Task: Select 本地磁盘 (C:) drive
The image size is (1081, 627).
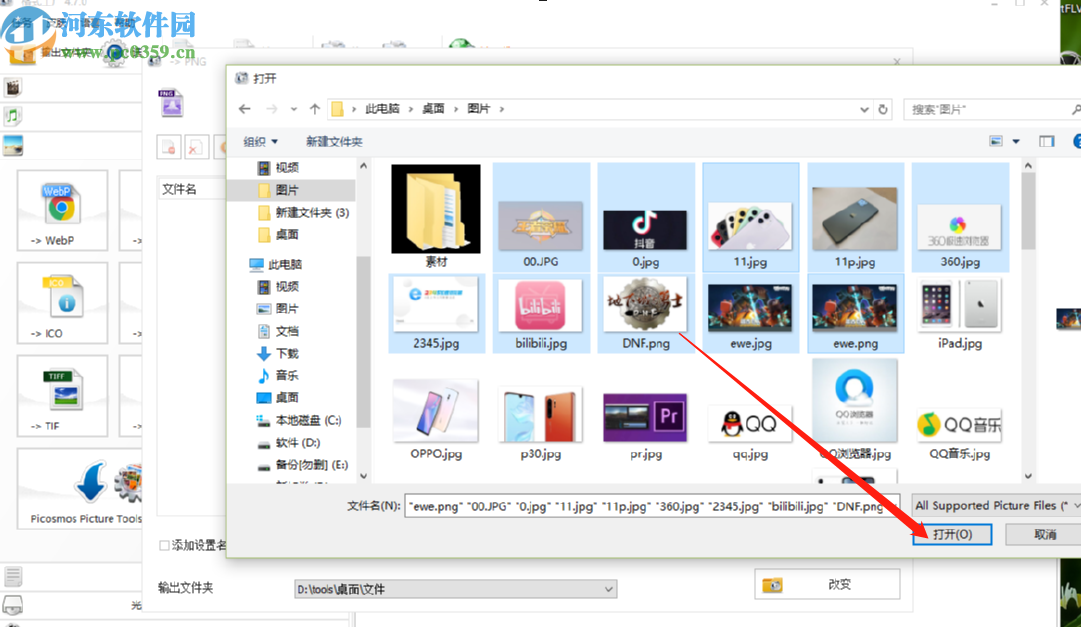Action: pyautogui.click(x=299, y=420)
